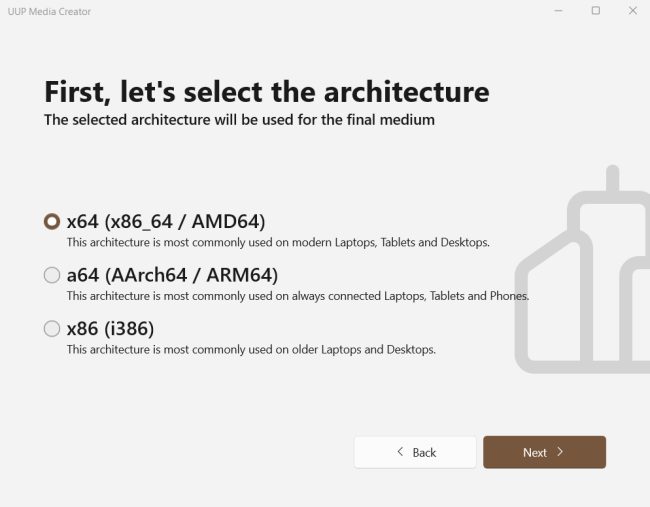Click the "x64 (x86_64 / AMD64)" label

(166, 221)
